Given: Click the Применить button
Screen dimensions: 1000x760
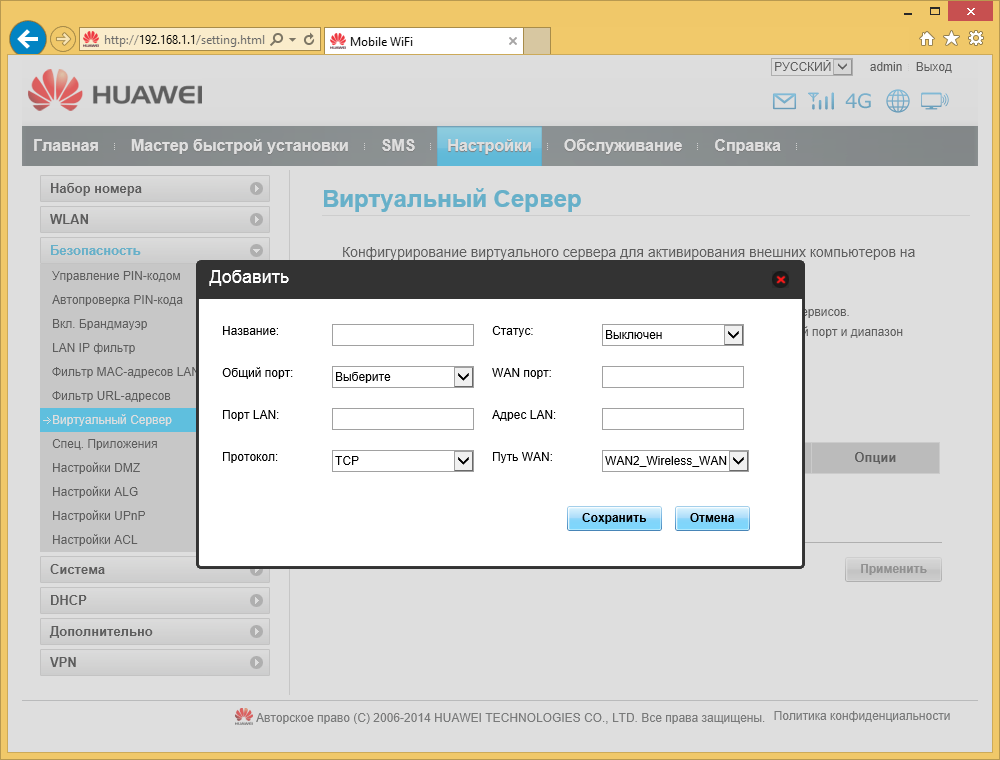Looking at the screenshot, I should [x=893, y=569].
